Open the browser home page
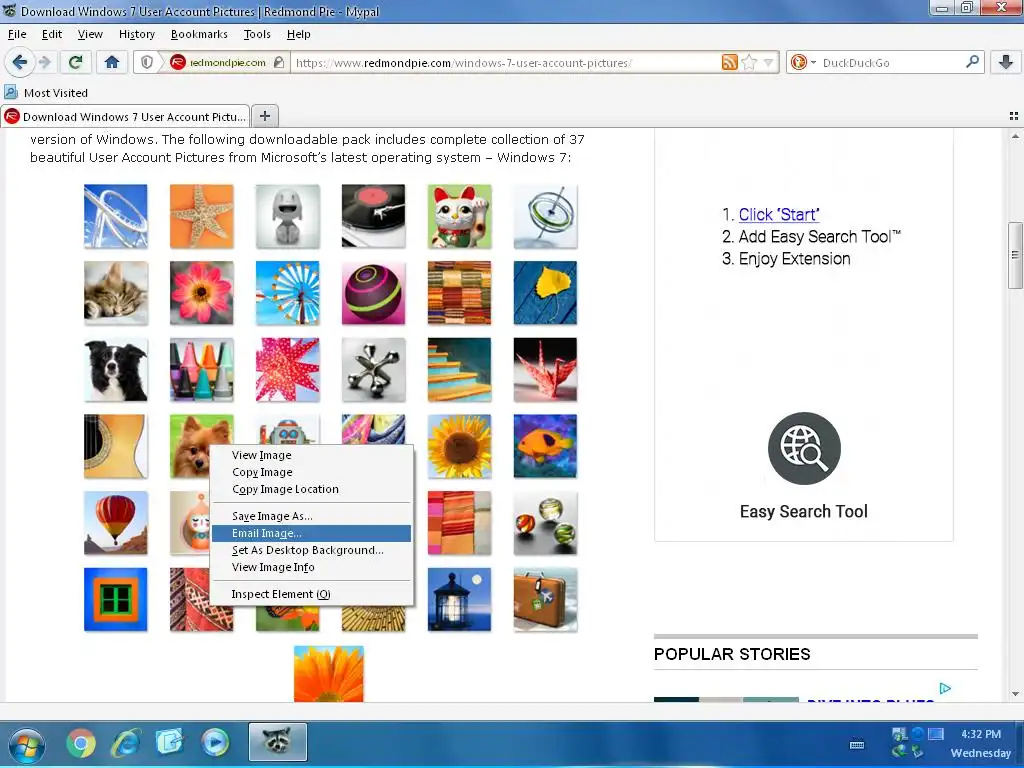Image resolution: width=1024 pixels, height=768 pixels. pyautogui.click(x=112, y=62)
